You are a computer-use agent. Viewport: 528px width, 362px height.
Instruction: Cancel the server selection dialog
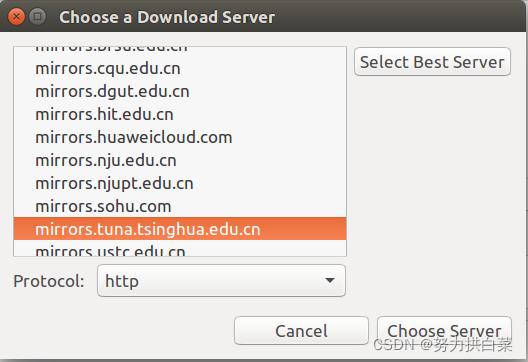click(x=301, y=331)
